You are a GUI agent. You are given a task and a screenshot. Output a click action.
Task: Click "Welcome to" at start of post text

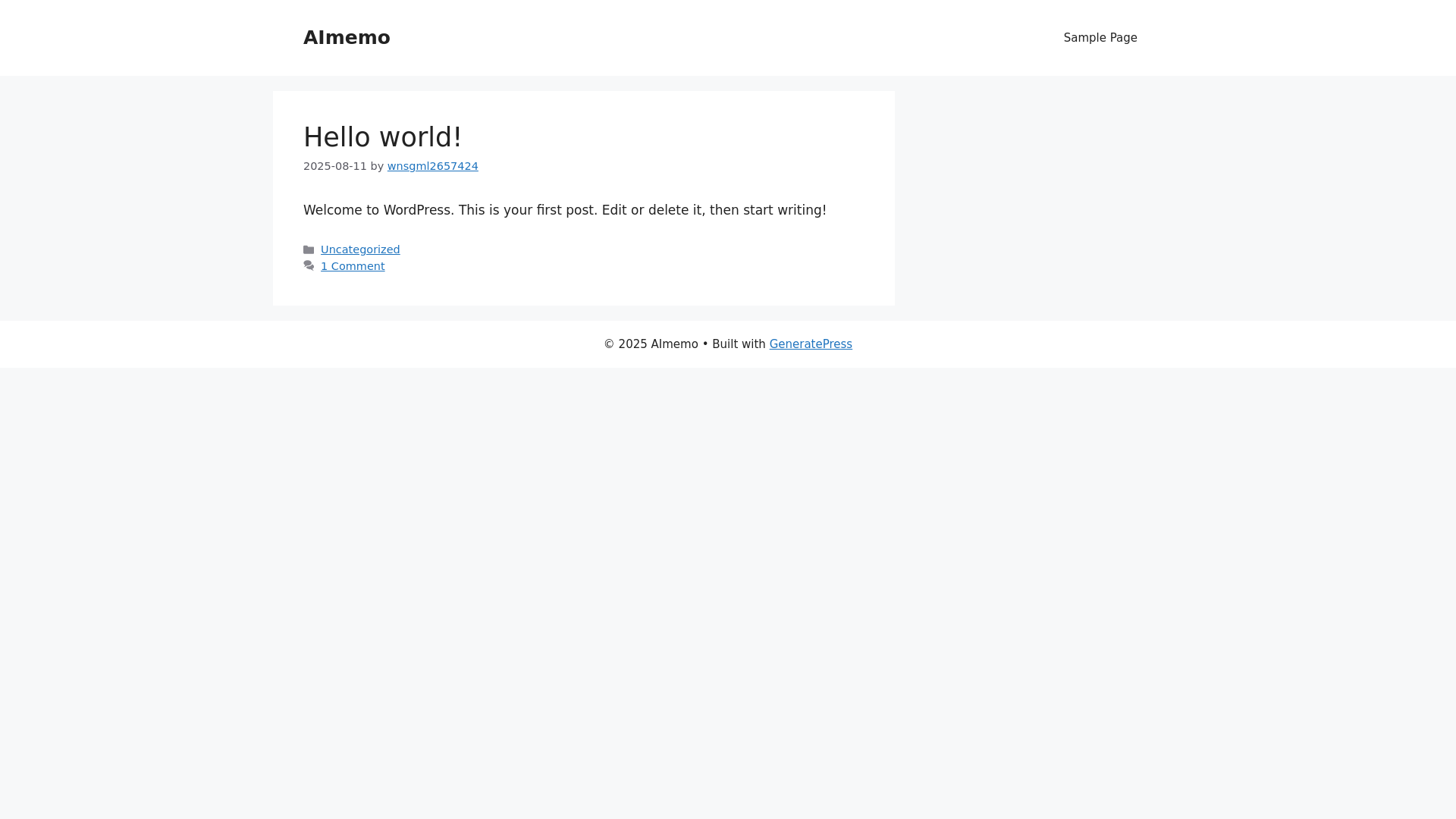[x=341, y=210]
